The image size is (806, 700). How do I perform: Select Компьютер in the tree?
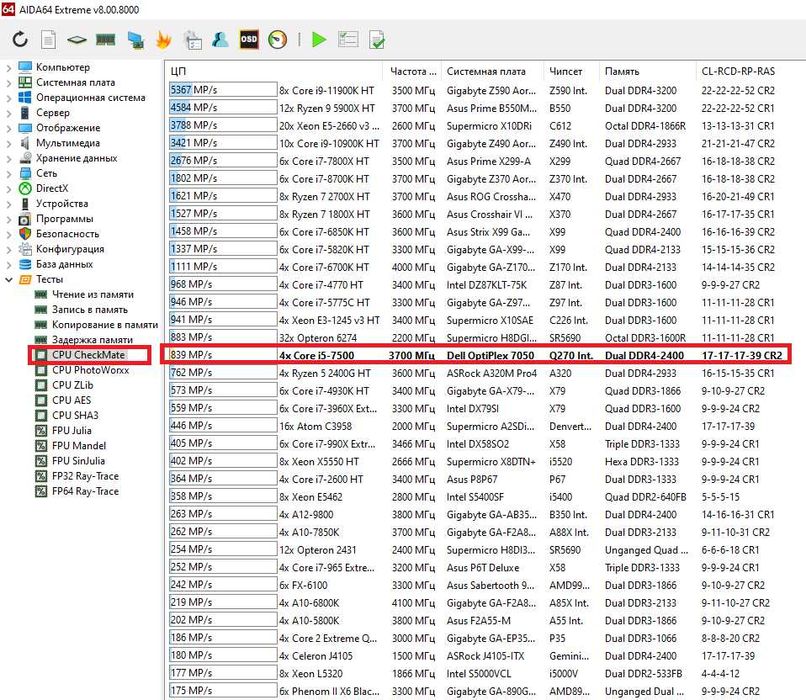pos(63,67)
